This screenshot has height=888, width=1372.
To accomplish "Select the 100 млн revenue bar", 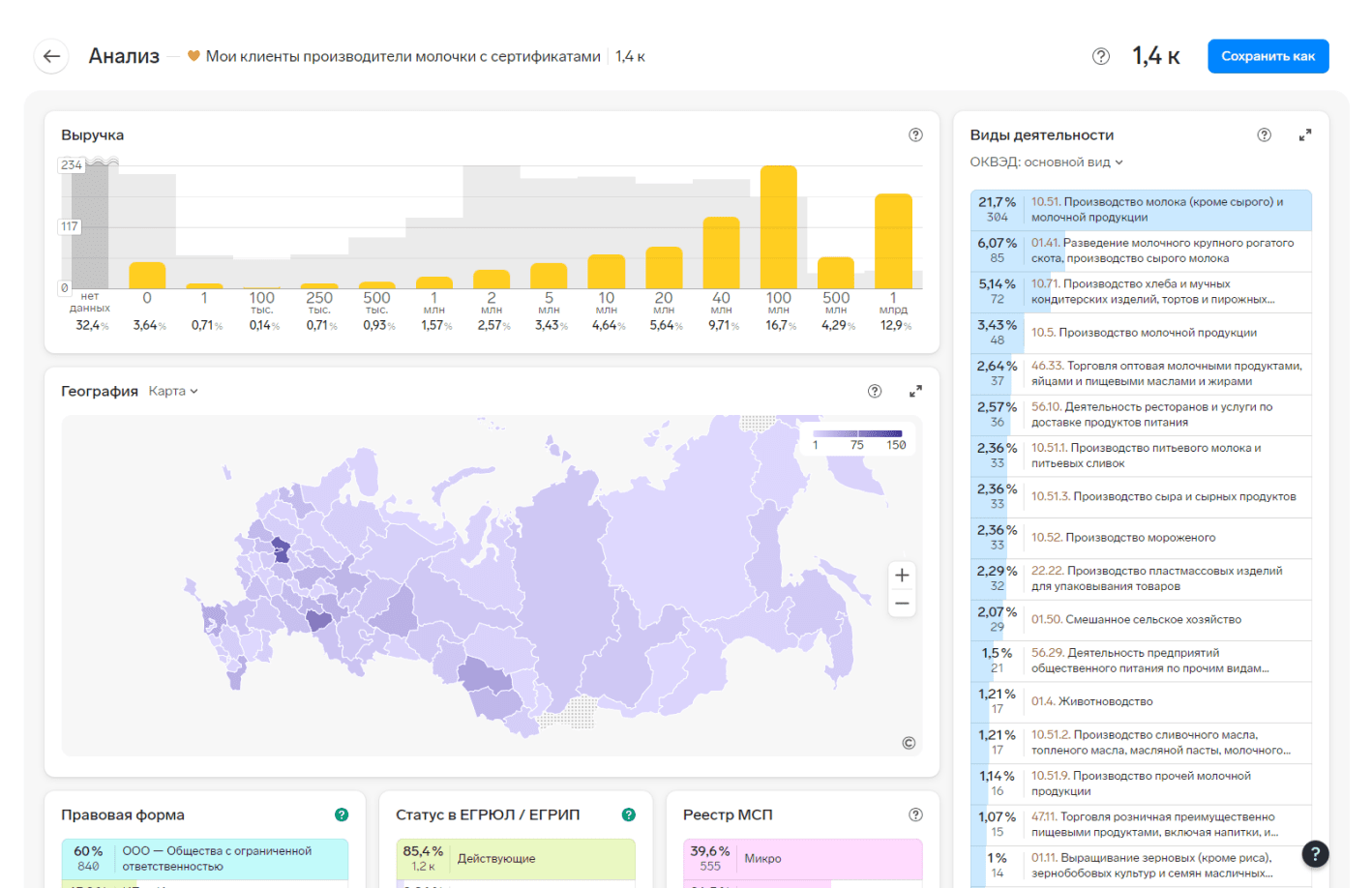I will point(779,227).
